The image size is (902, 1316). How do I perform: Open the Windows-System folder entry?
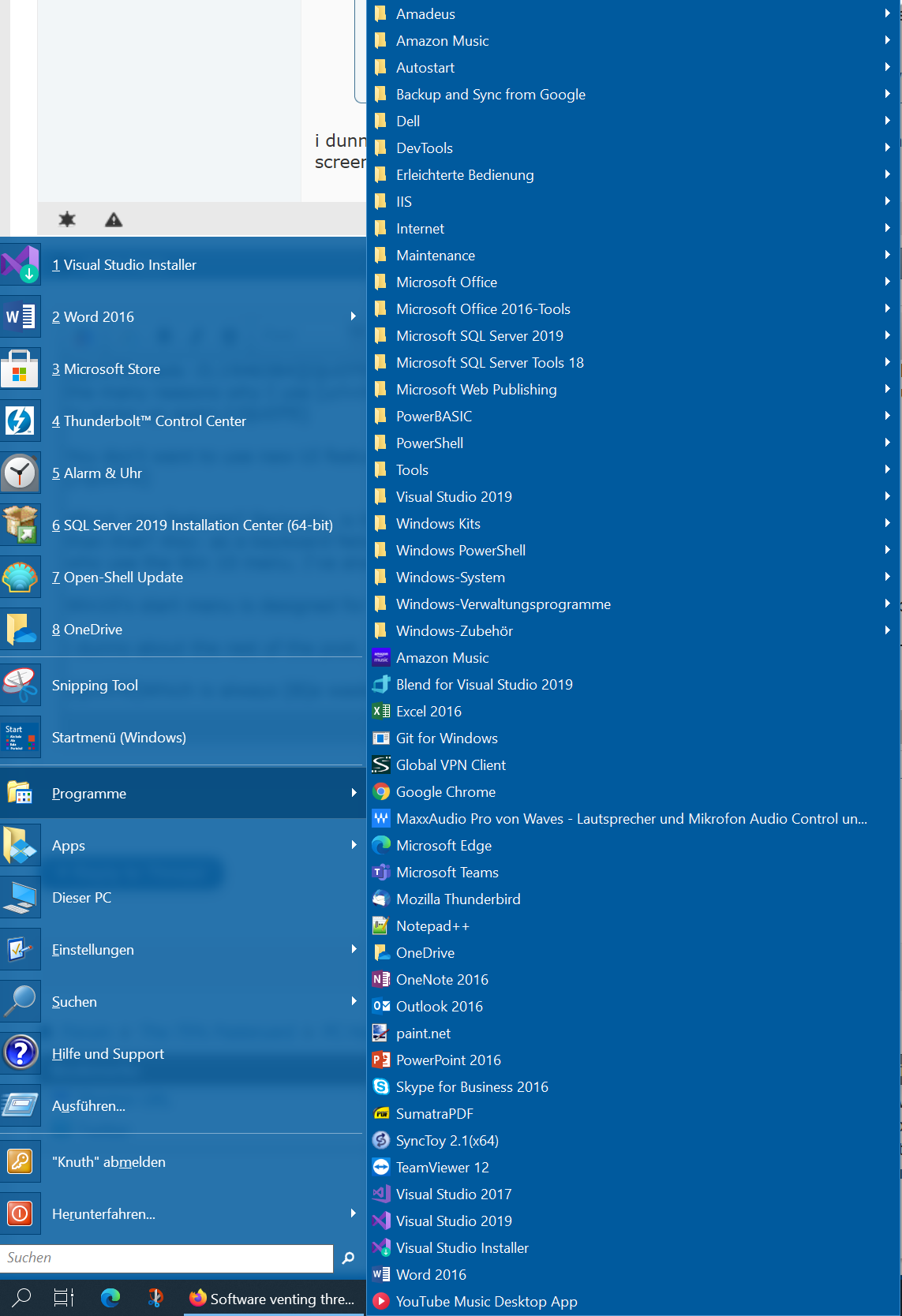tap(633, 578)
